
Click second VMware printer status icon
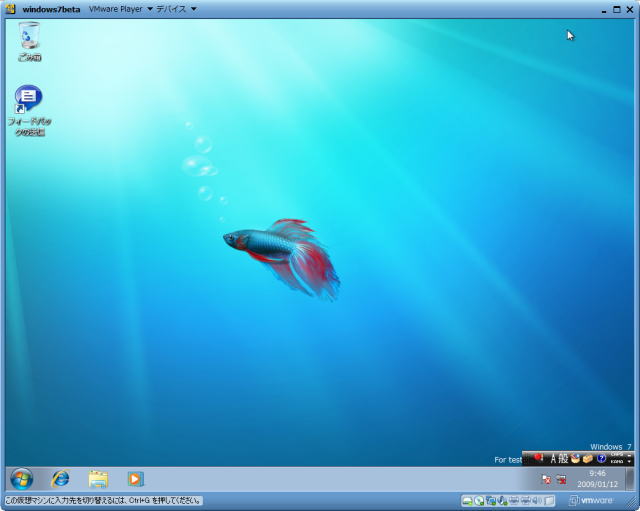click(x=526, y=500)
